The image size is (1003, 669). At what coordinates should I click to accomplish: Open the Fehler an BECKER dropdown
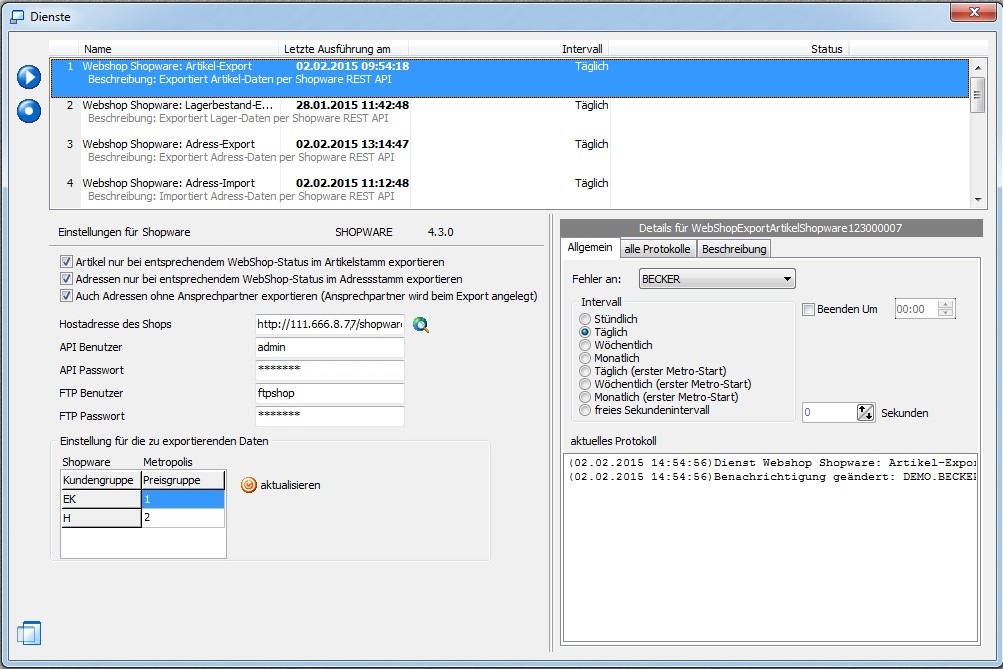coord(717,279)
